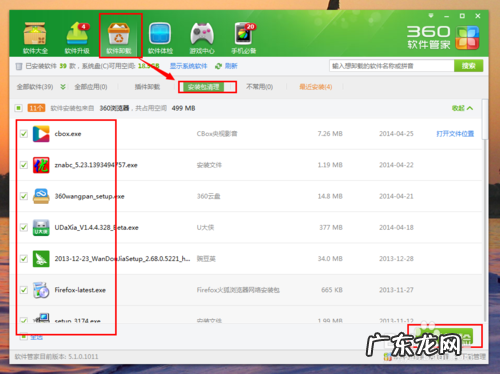Collapse the group with 收起 arrow
Screen dimensions: 500x374
click(462, 108)
